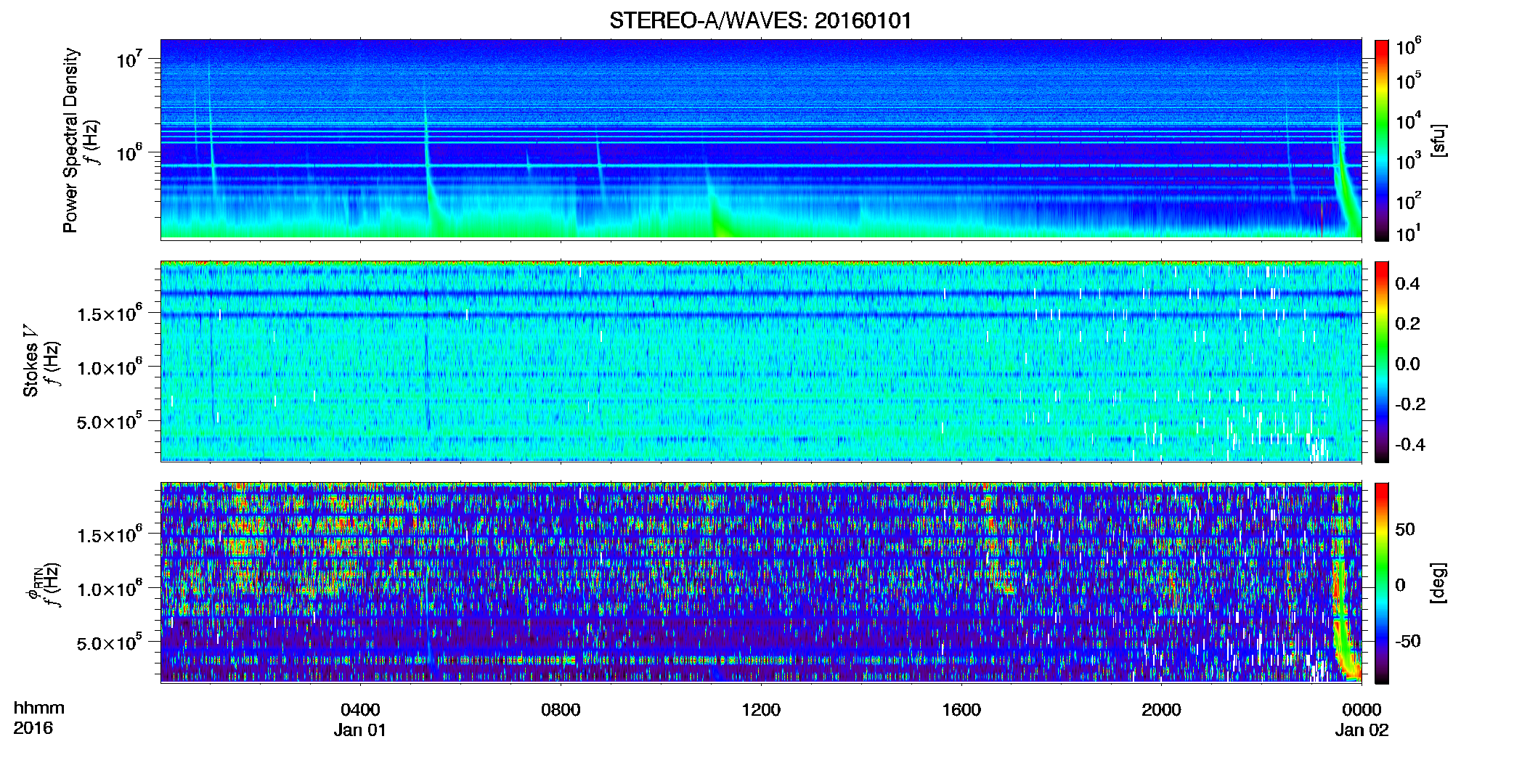Click the -0.4 label on Stokes V color bar
Screen dimensions: 1522x784
tap(1407, 444)
